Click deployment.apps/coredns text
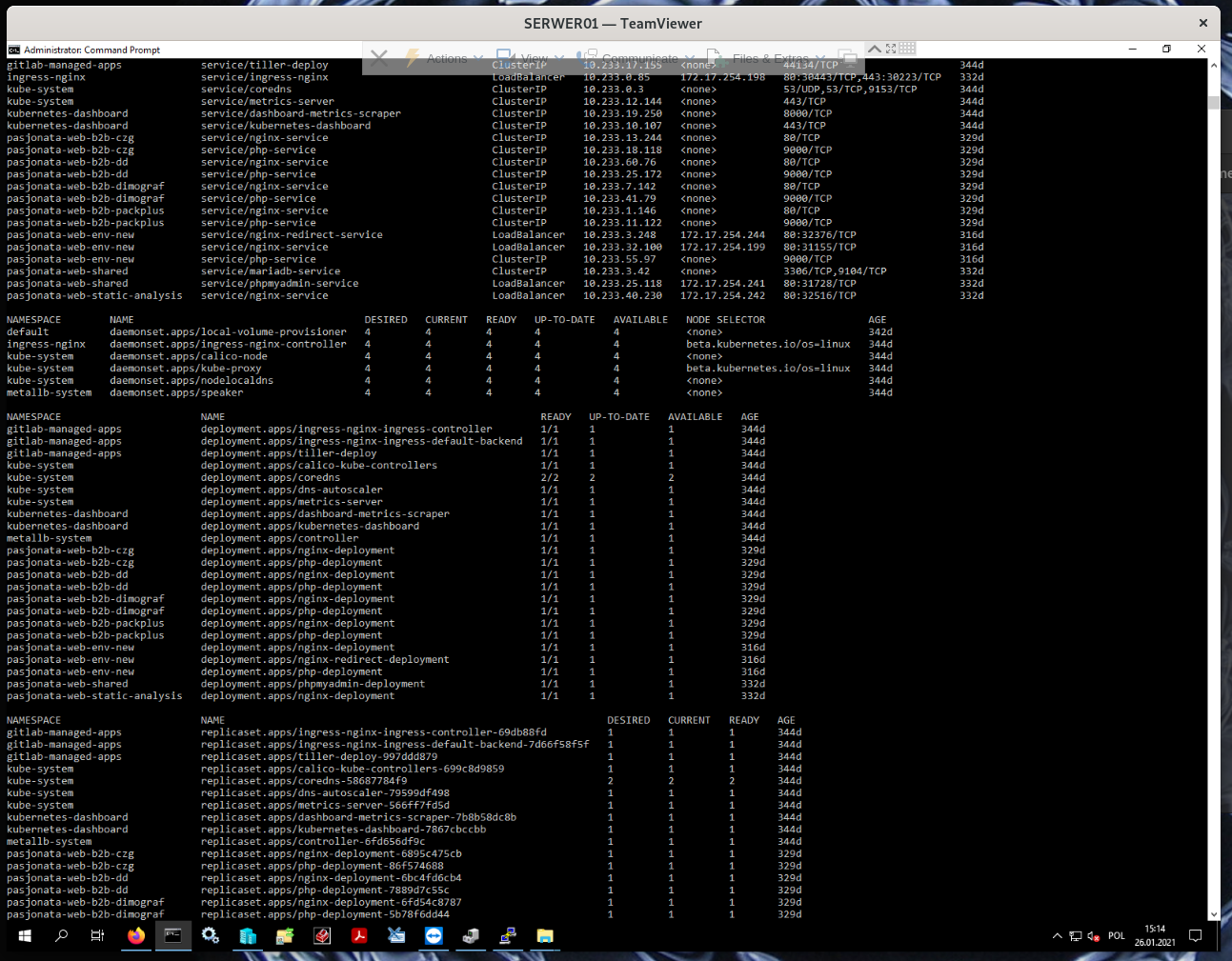Viewport: 1232px width, 961px height. click(271, 478)
